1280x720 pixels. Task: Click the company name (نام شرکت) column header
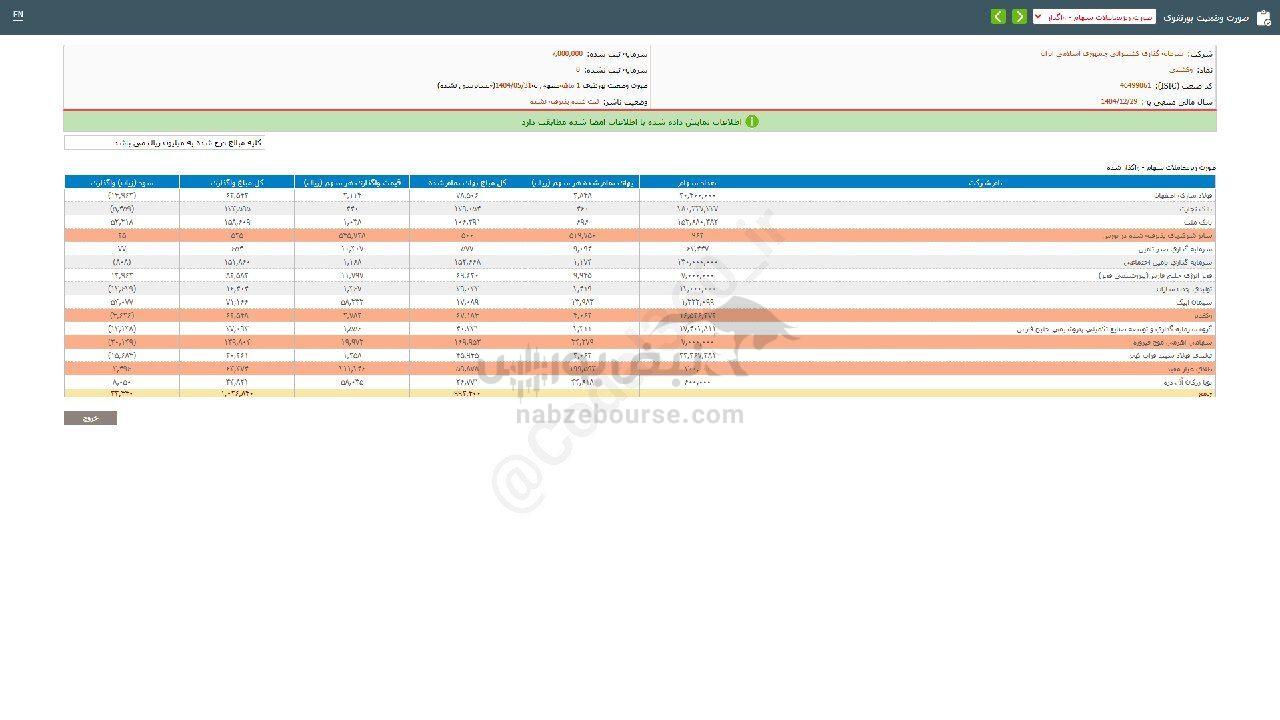pos(985,183)
